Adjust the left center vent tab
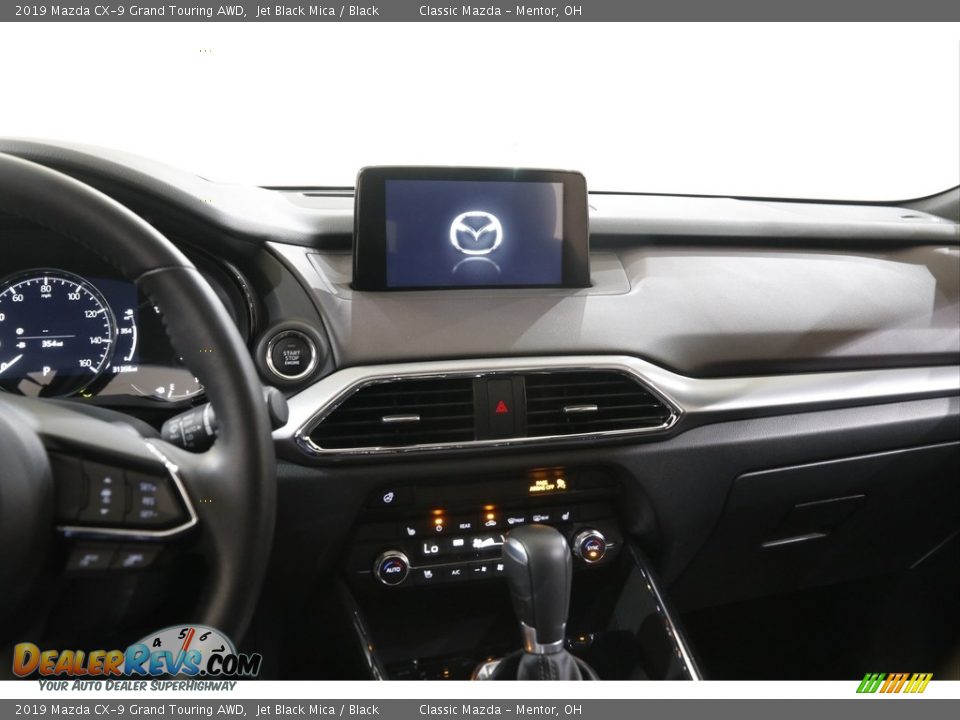Screen dimensions: 960x720 401,419
